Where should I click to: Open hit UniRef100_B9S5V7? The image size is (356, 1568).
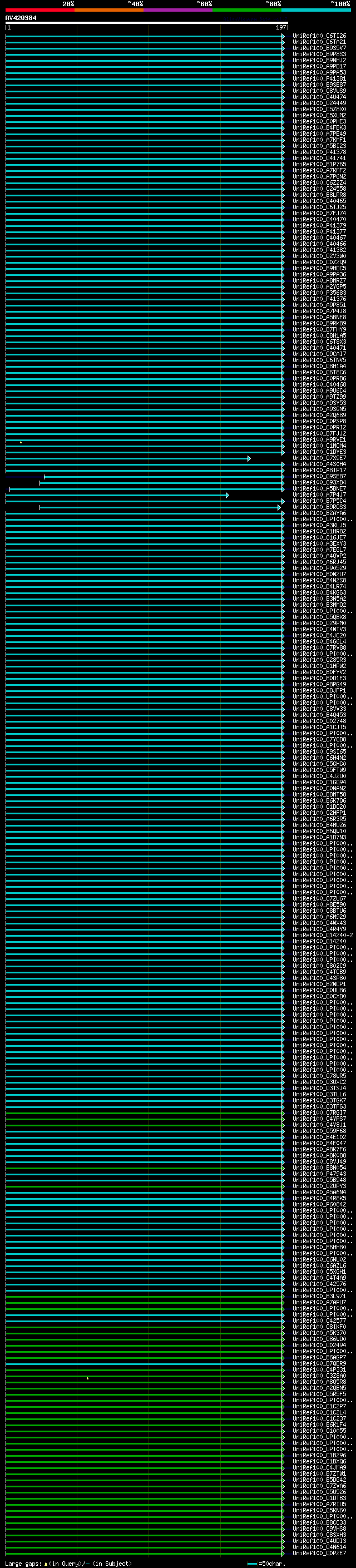pos(319,48)
